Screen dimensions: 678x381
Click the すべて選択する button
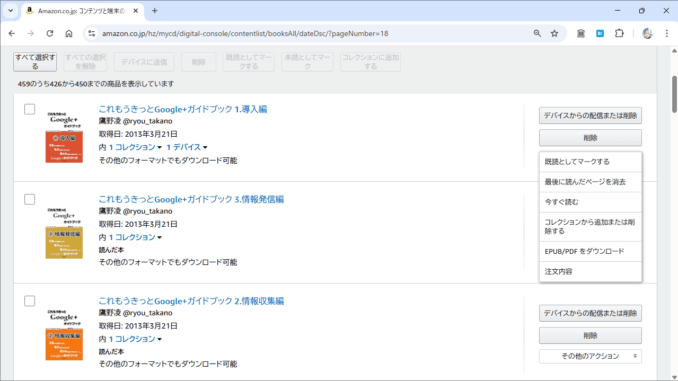(x=35, y=62)
